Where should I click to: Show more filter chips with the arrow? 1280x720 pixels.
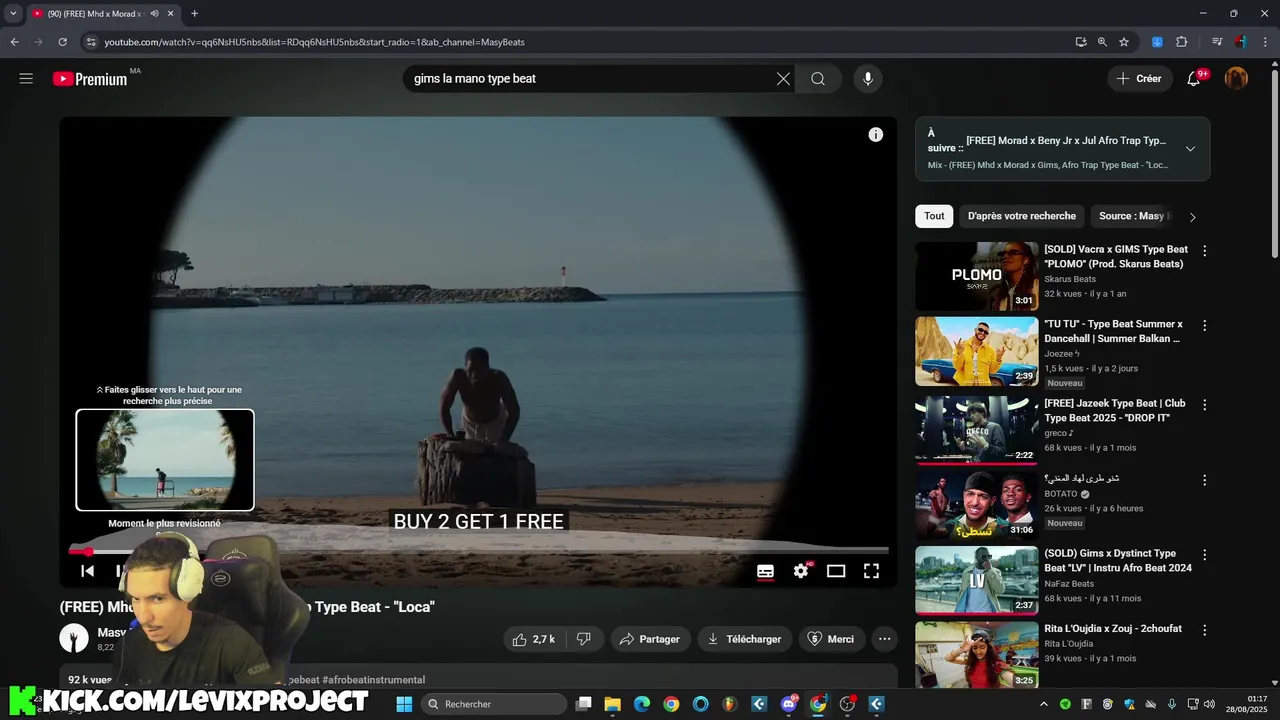pos(1192,217)
